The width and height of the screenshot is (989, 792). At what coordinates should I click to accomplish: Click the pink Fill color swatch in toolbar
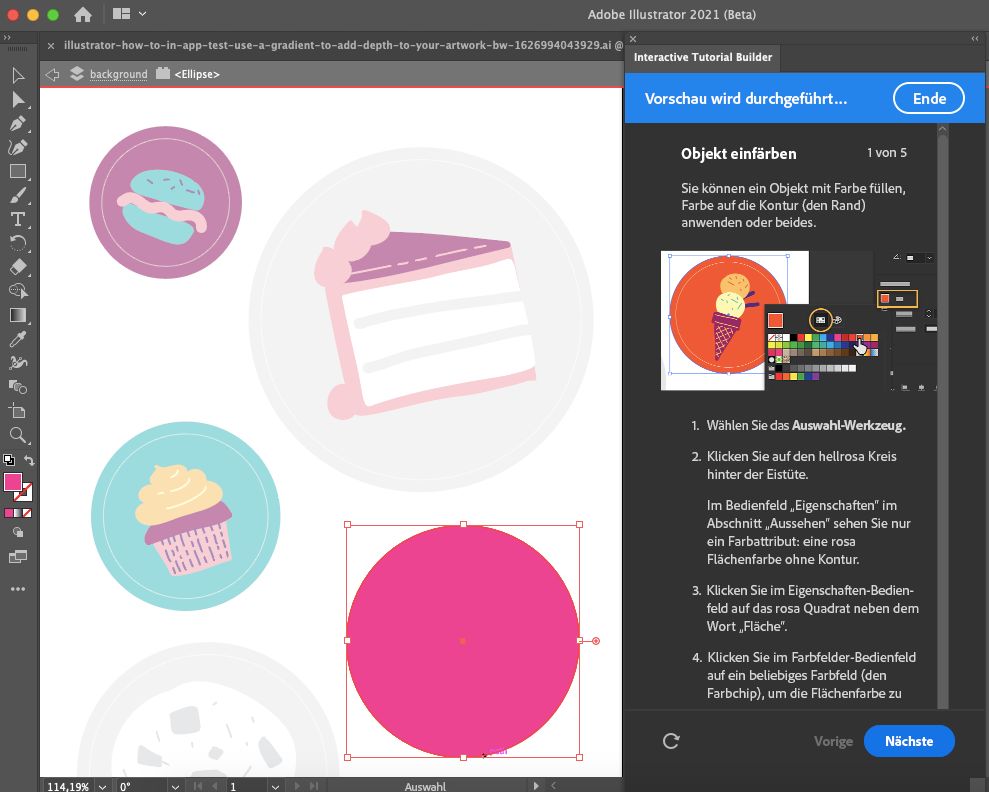(x=13, y=482)
